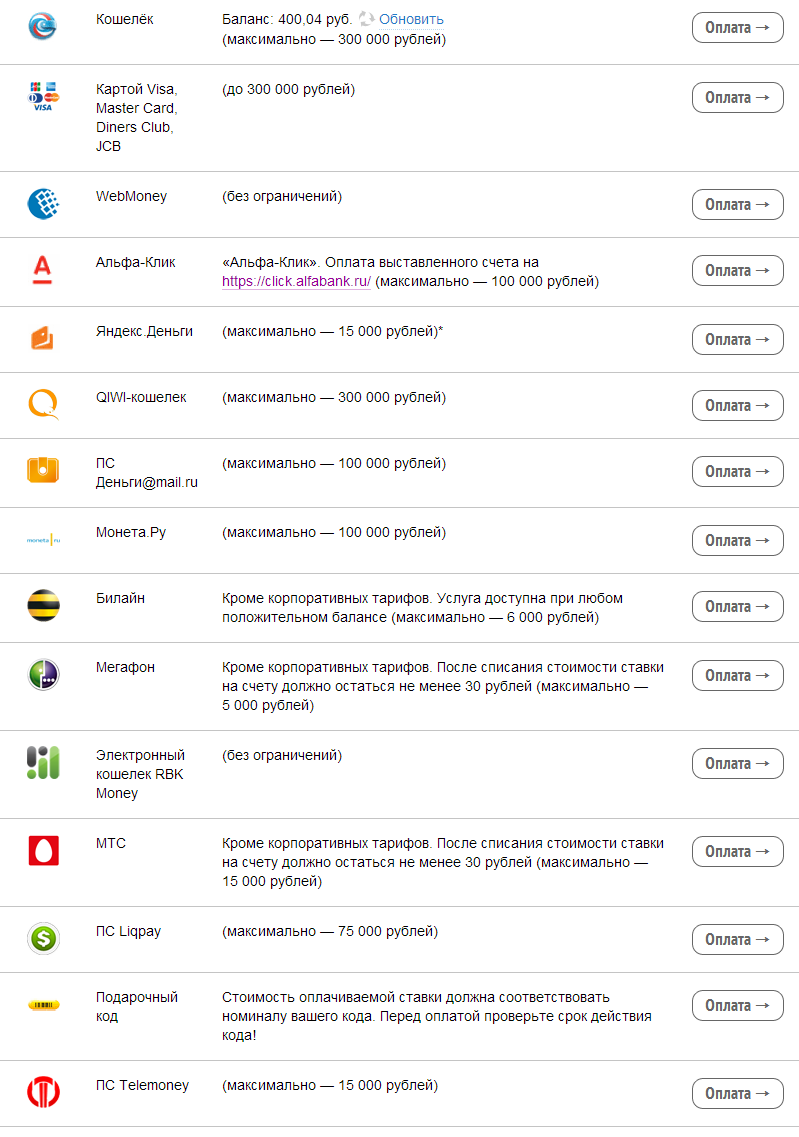Click the Liqpay green dollar icon

point(43,939)
